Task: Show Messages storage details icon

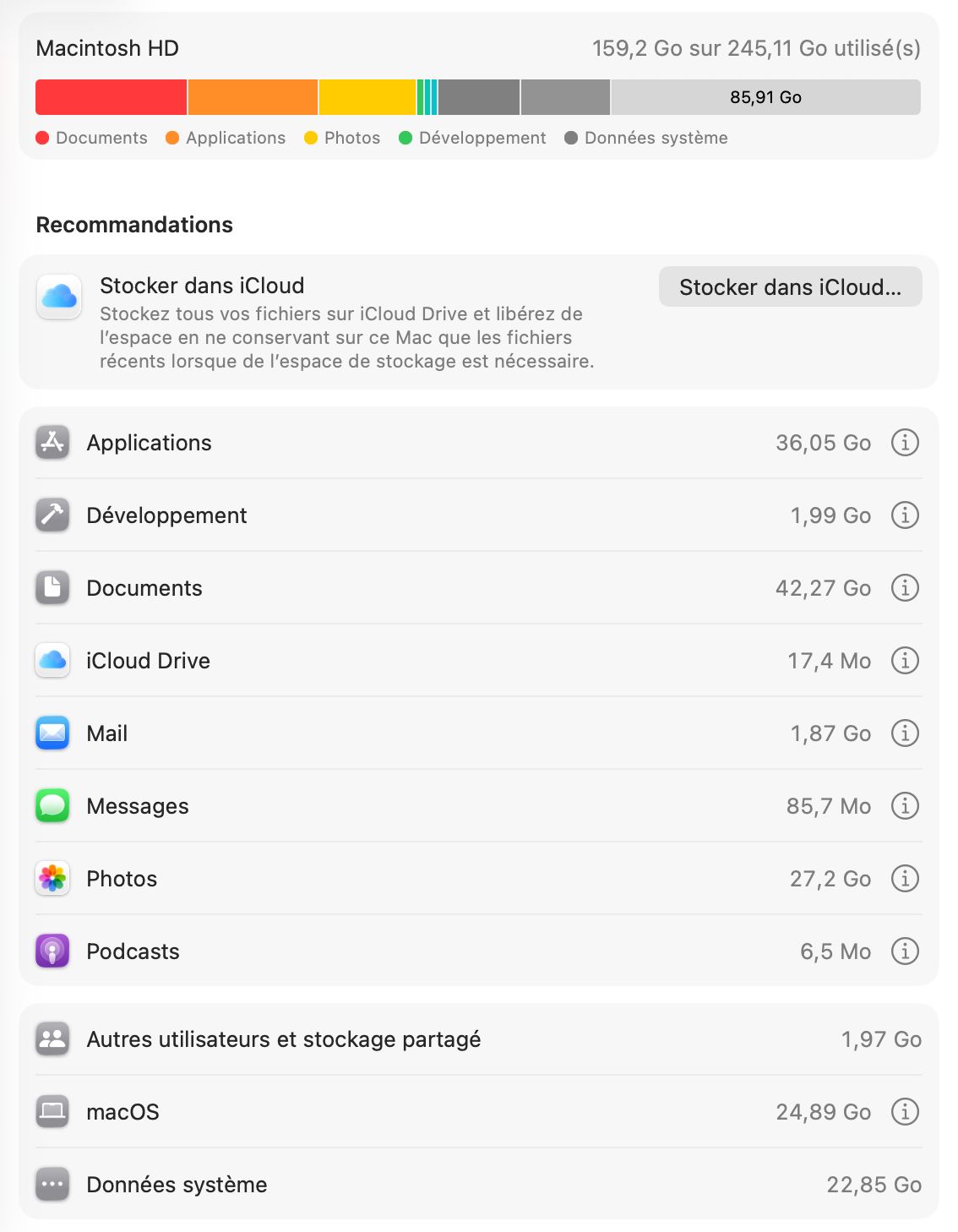Action: [x=905, y=805]
